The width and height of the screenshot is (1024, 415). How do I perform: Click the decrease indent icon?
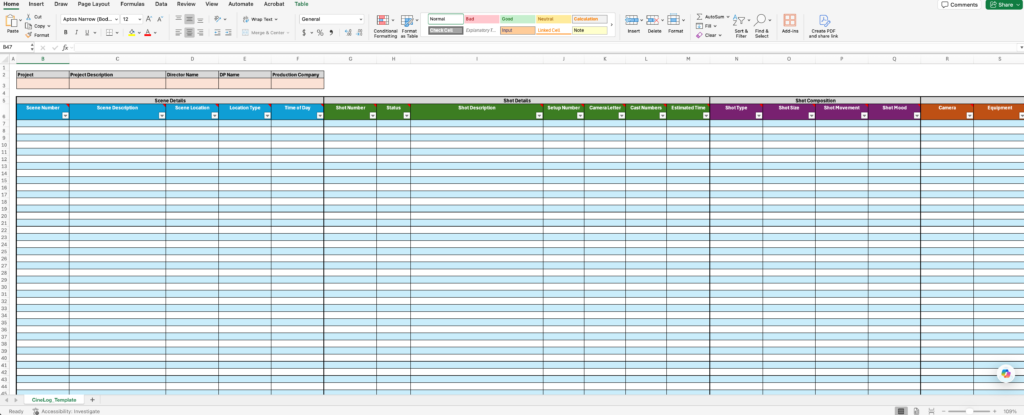pyautogui.click(x=217, y=32)
